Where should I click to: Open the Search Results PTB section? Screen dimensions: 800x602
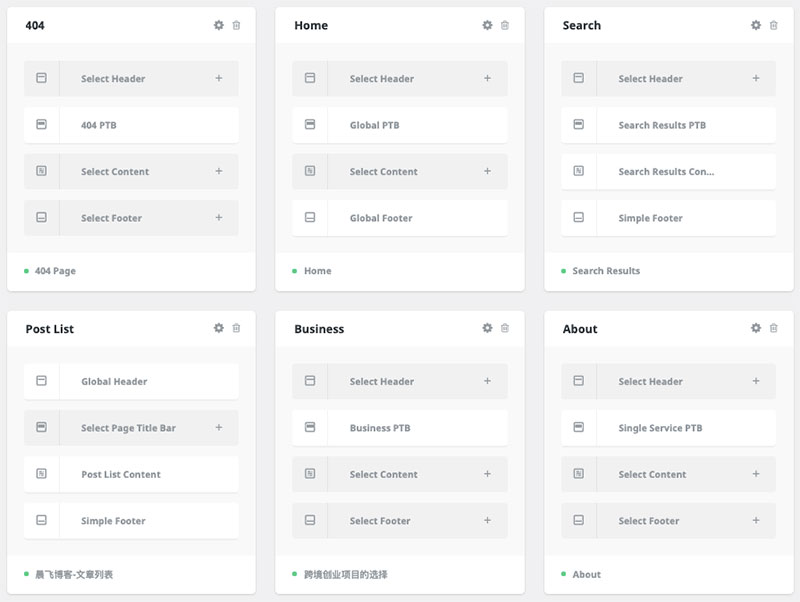(668, 125)
